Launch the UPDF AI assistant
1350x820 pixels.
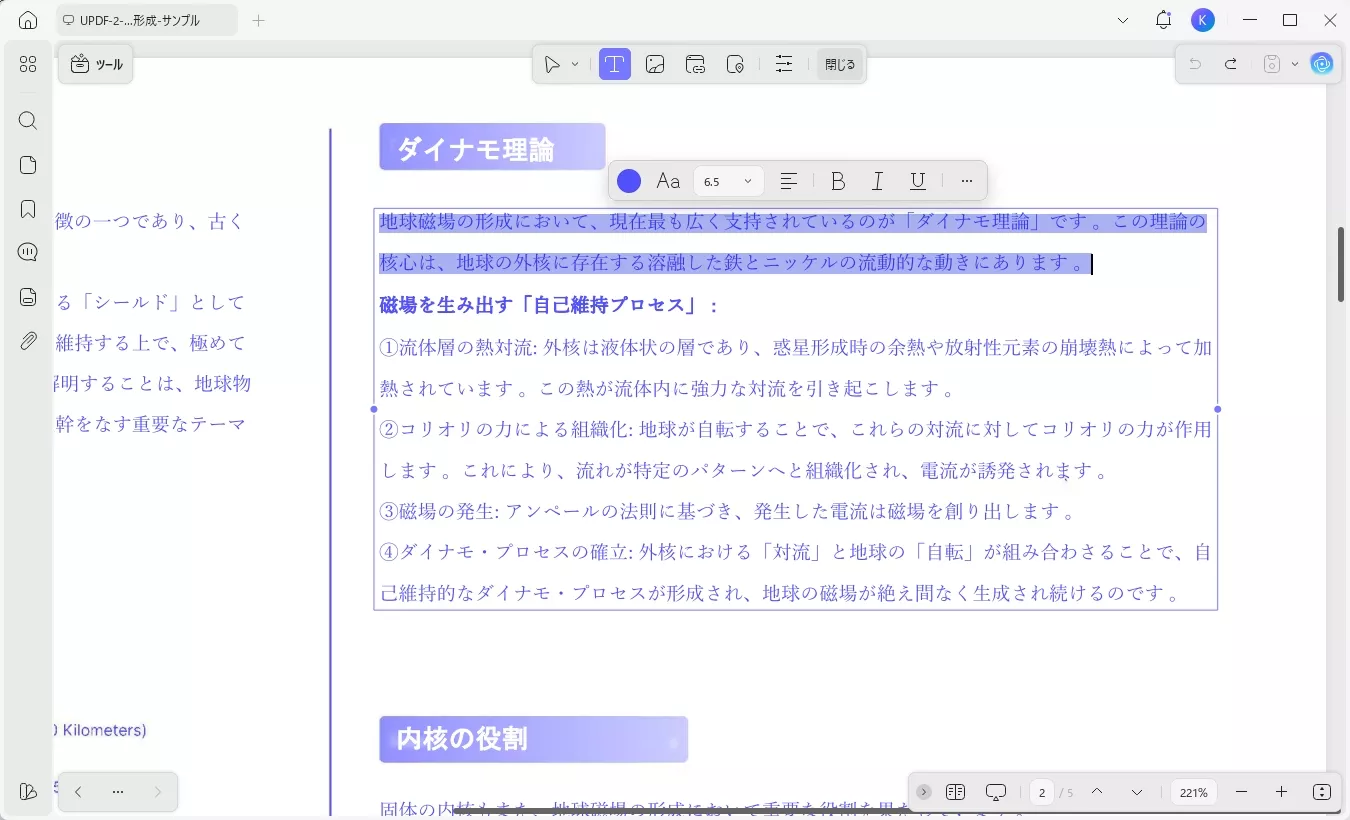1322,63
